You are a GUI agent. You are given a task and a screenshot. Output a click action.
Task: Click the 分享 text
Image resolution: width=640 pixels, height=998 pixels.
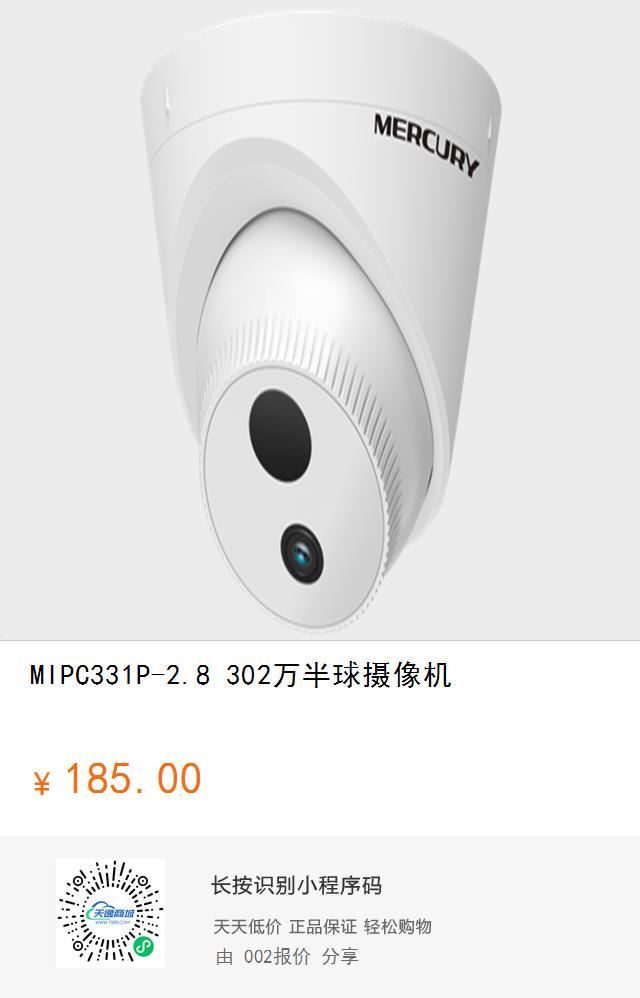pos(340,956)
